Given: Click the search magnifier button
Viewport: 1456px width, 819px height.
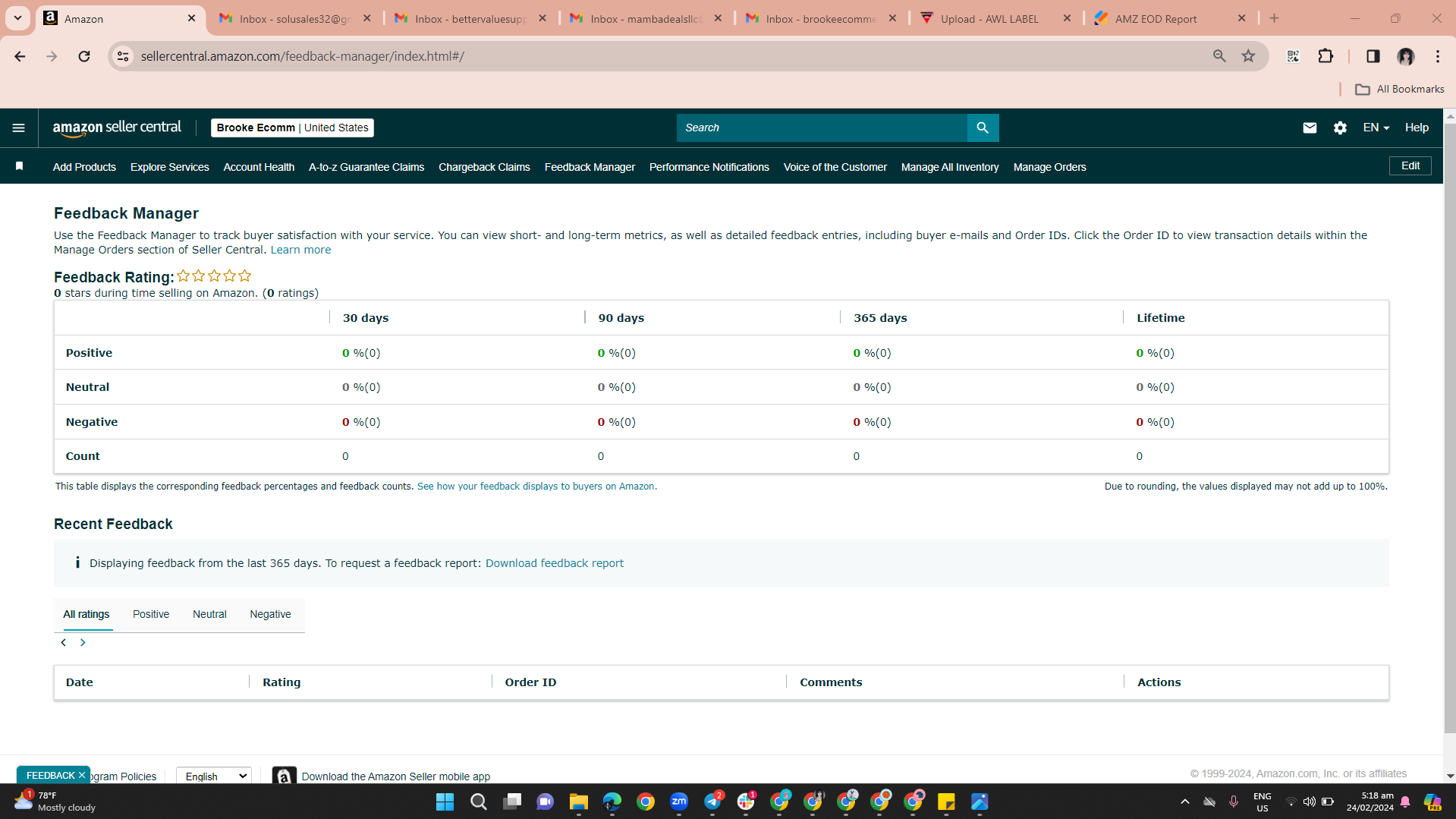Looking at the screenshot, I should 983,128.
